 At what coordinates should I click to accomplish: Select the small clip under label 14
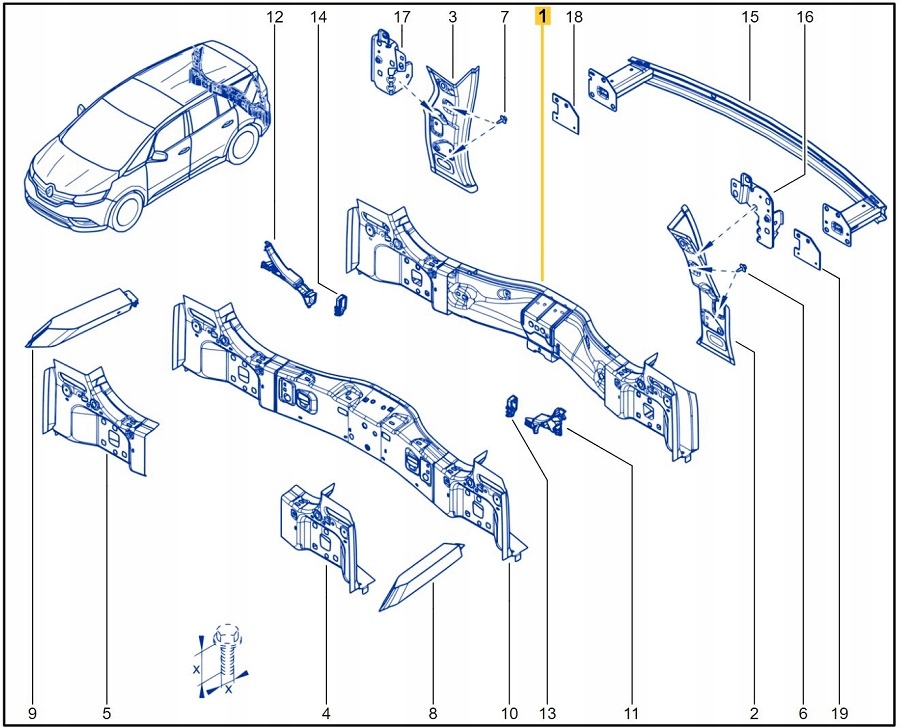339,304
